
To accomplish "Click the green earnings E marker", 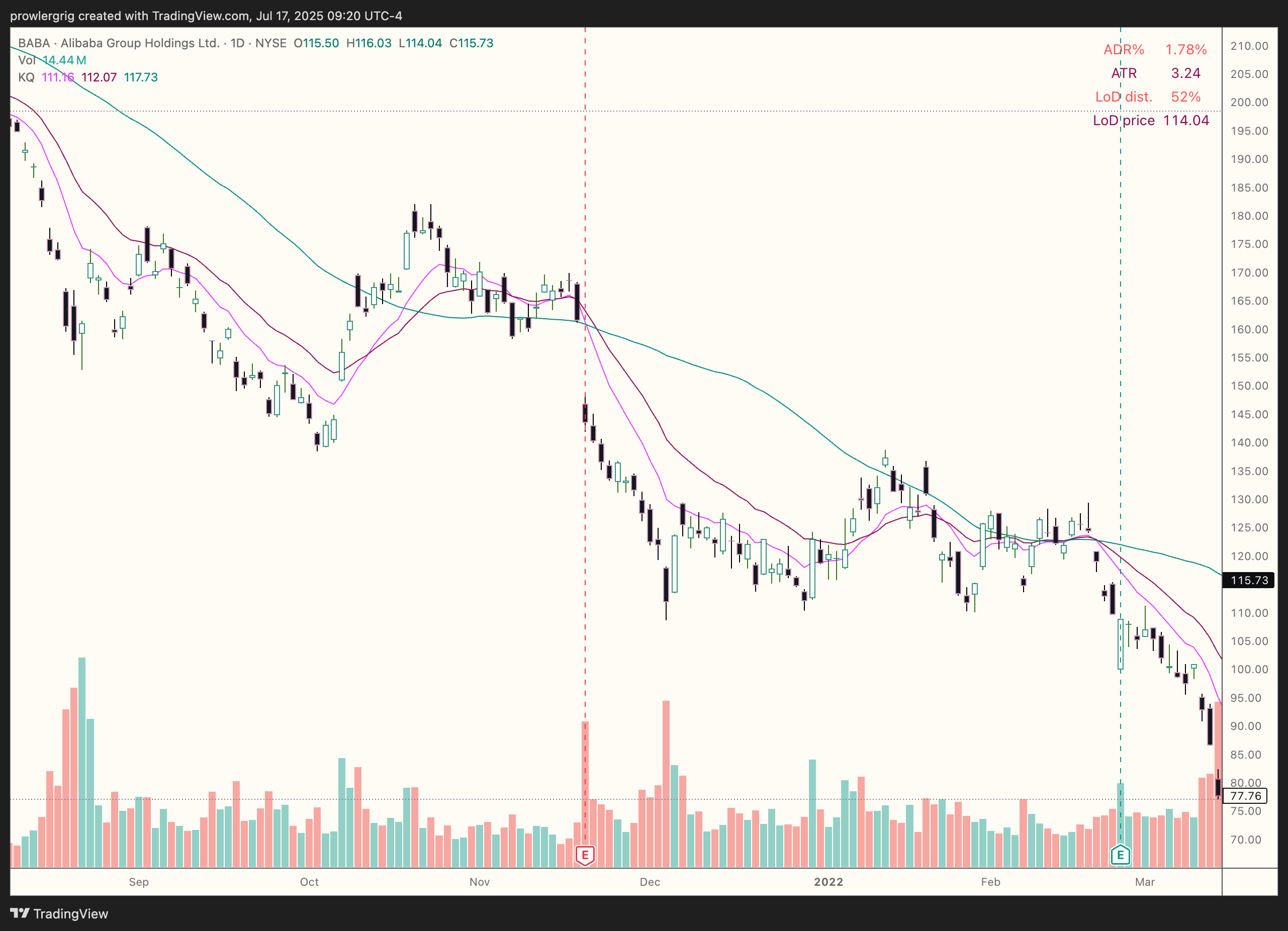I will point(1120,855).
